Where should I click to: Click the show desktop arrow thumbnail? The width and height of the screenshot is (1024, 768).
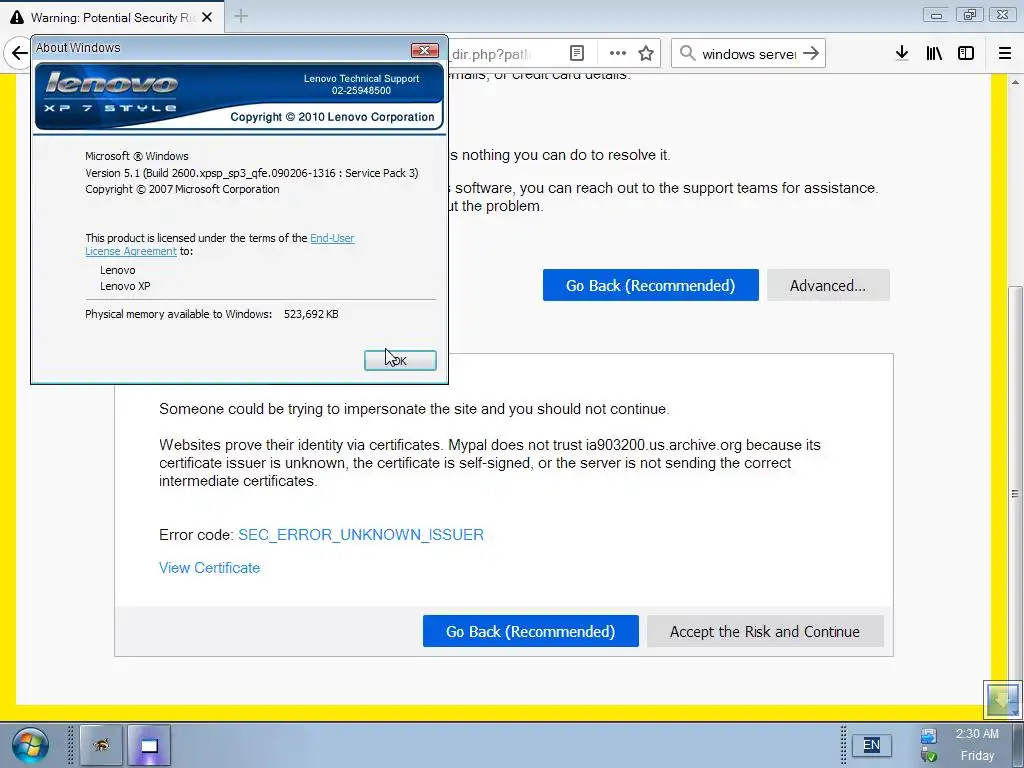[x=1002, y=699]
